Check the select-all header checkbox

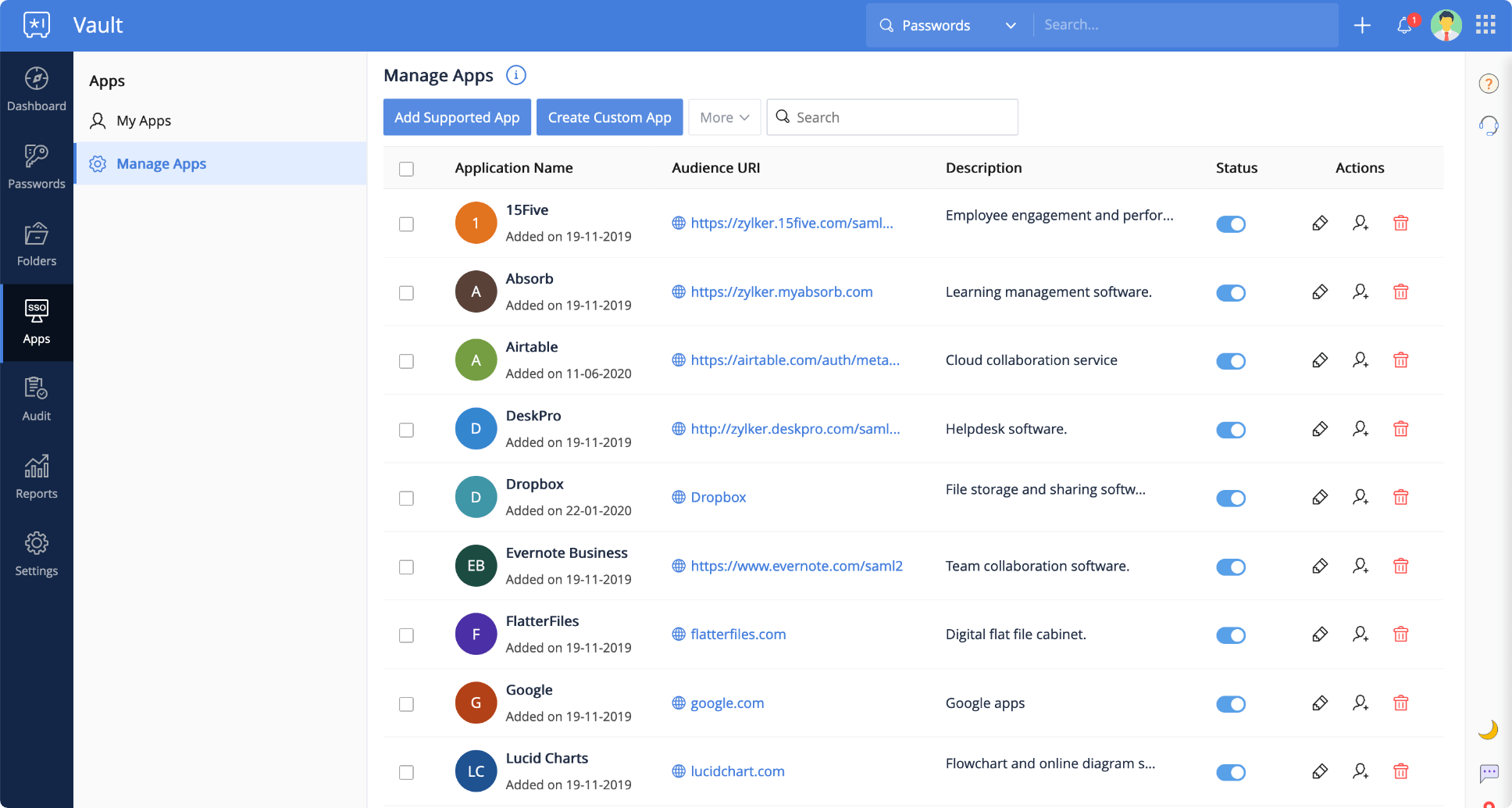click(x=406, y=169)
